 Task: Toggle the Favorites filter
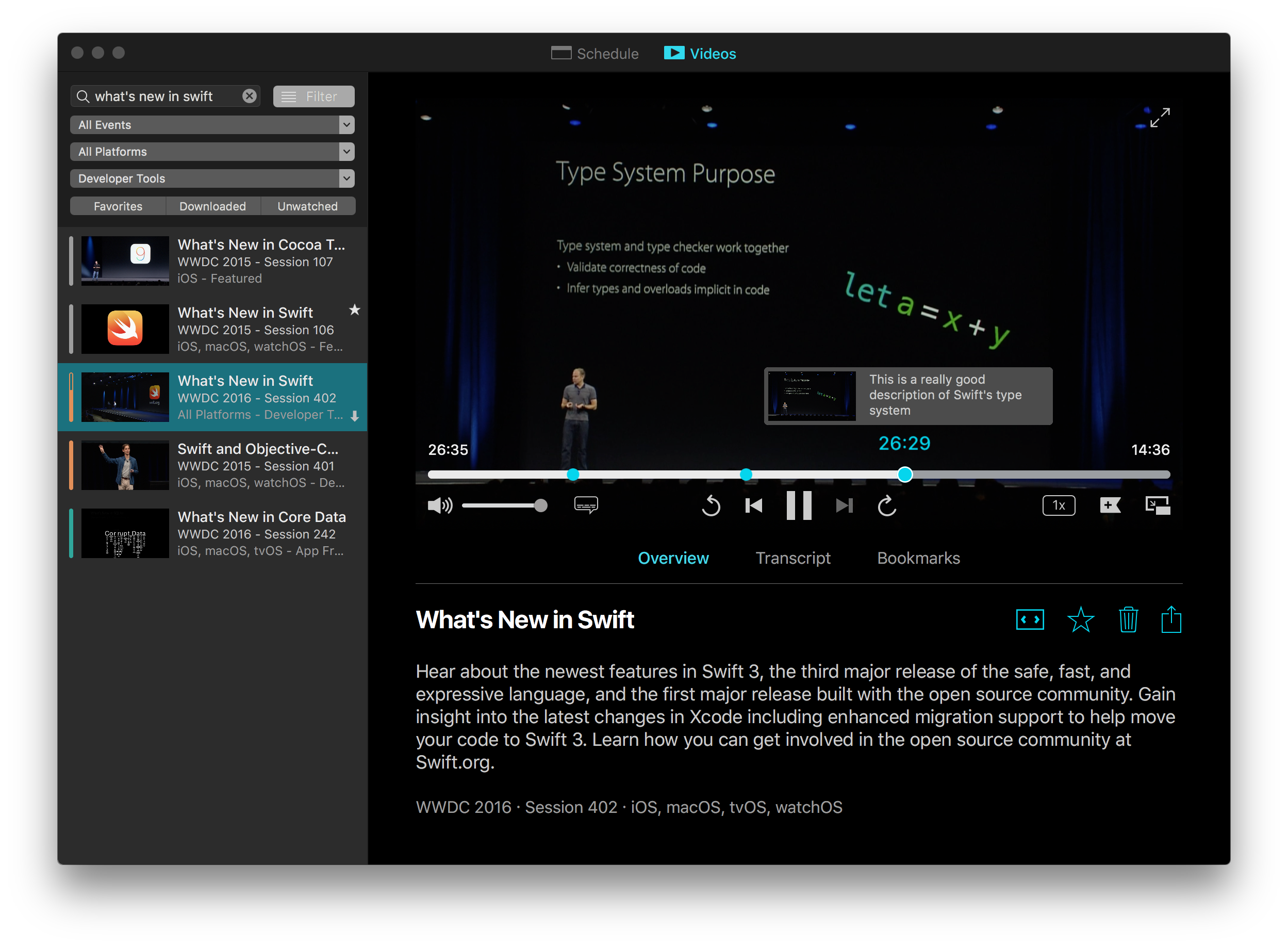pyautogui.click(x=118, y=206)
